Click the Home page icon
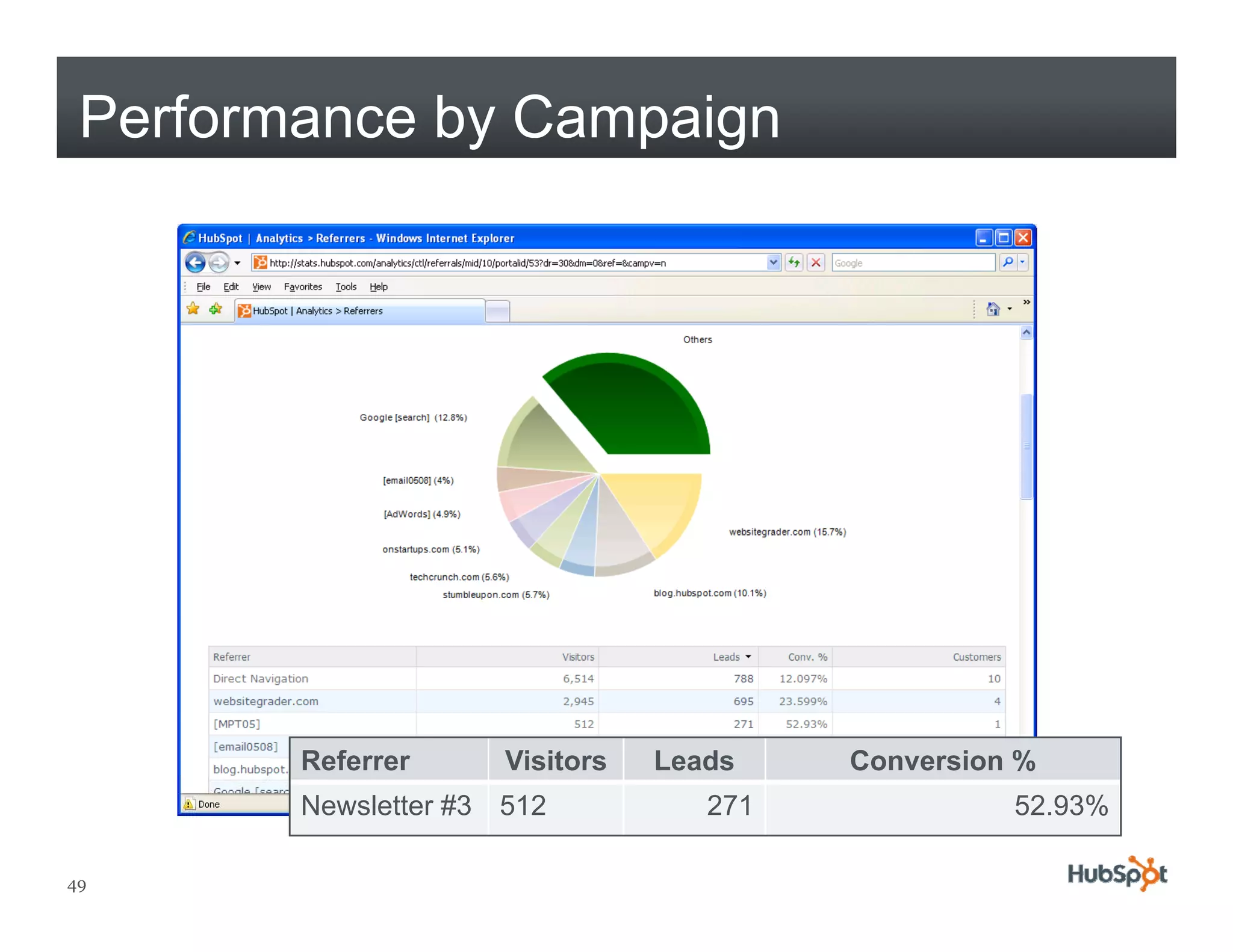This screenshot has height=952, width=1233. pos(993,309)
